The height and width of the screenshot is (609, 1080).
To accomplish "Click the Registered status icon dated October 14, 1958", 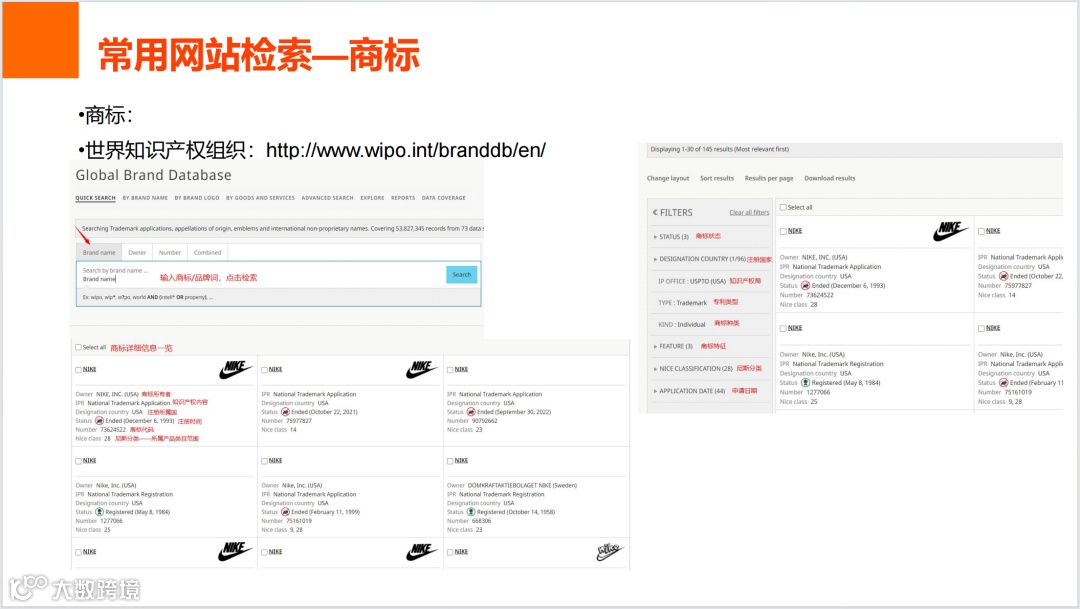I will (x=471, y=512).
